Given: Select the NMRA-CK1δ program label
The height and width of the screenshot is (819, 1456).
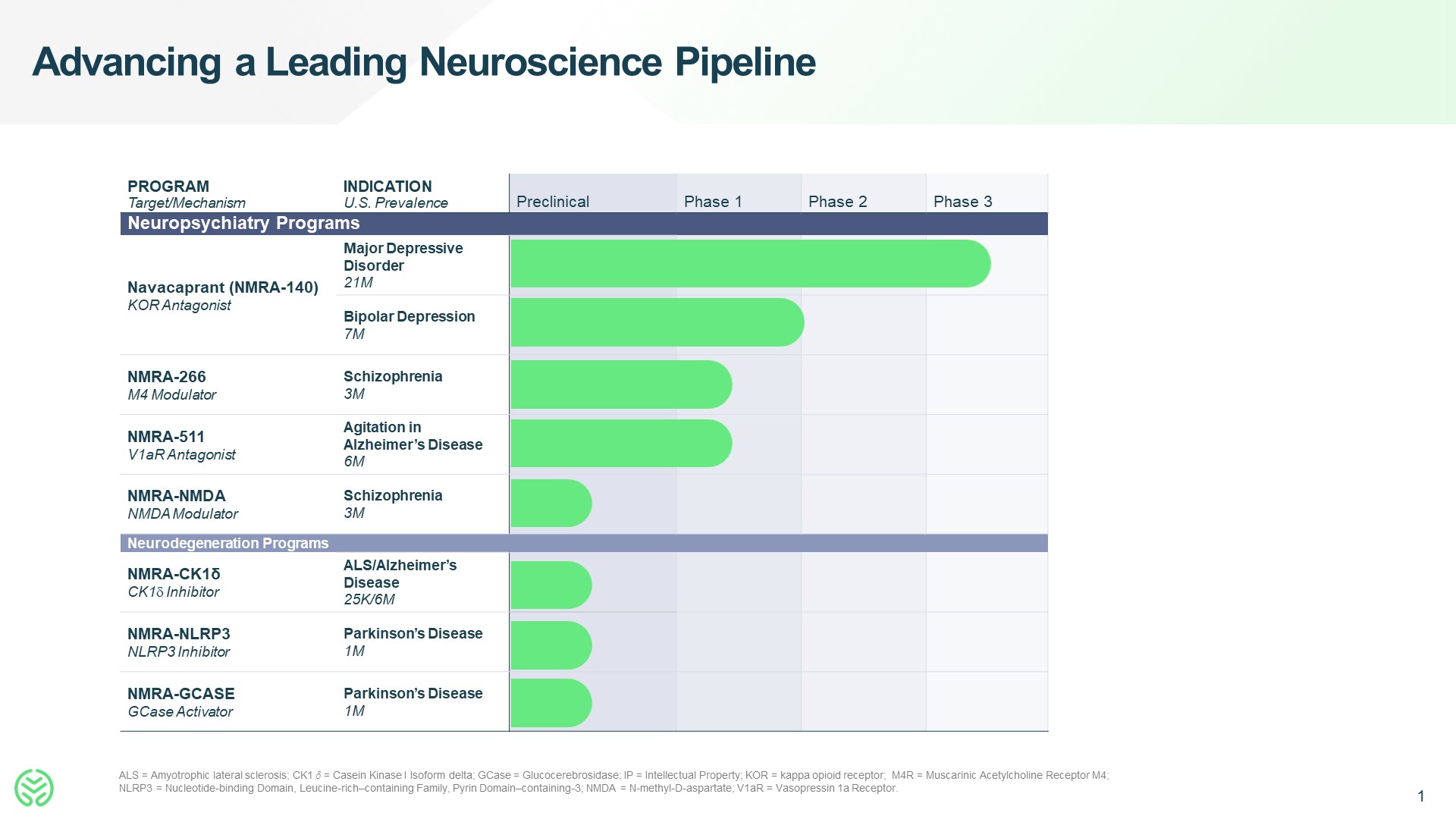Looking at the screenshot, I should pyautogui.click(x=174, y=574).
